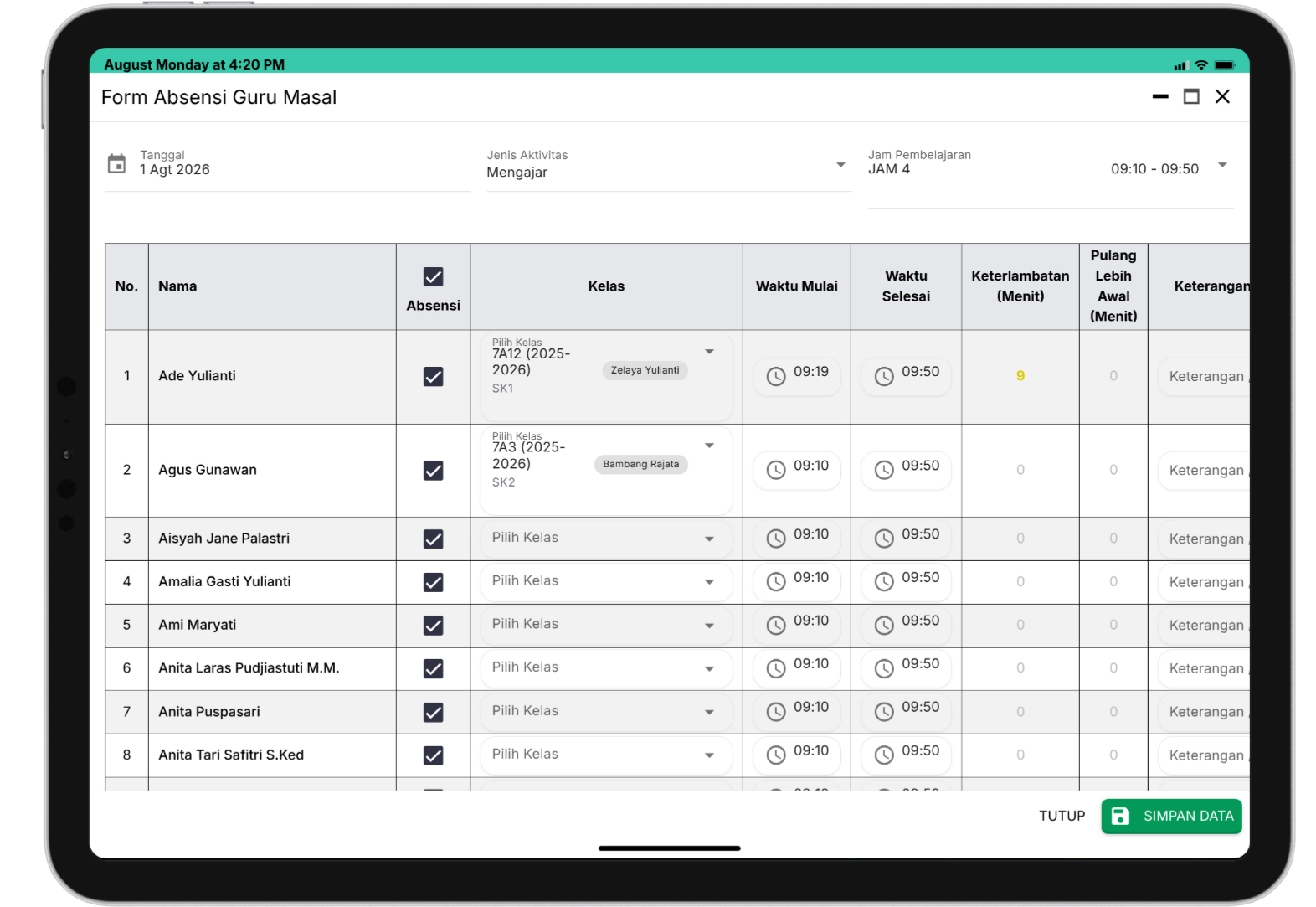Viewport: 1316px width, 907px height.
Task: Click the name Anita Laras Pudjiastuti M.M.
Action: click(x=249, y=668)
